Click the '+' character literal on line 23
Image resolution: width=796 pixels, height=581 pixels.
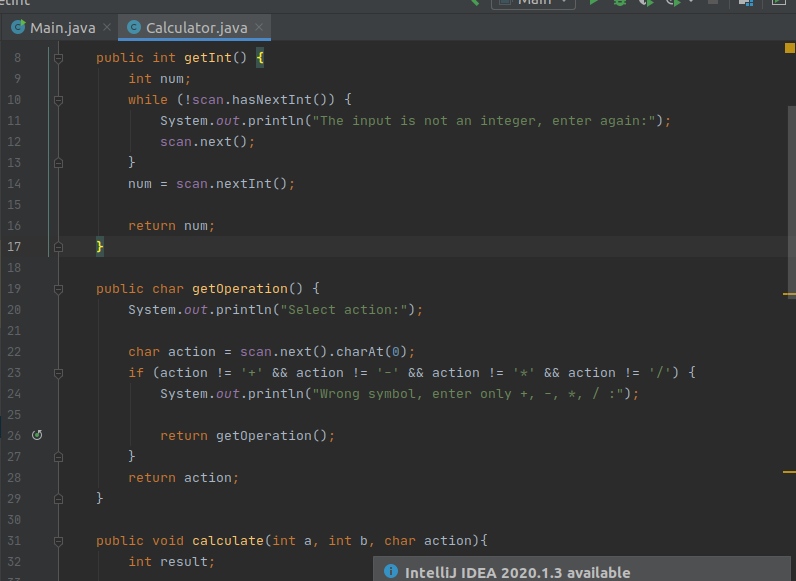click(x=252, y=373)
